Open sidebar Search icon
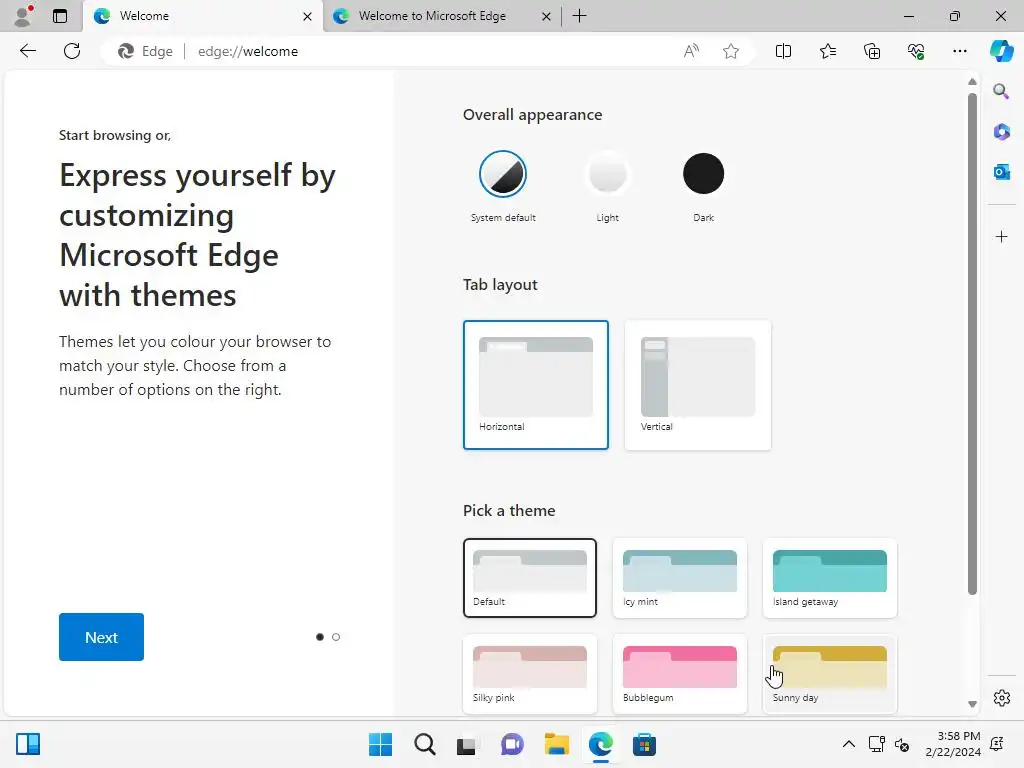Screen dimensions: 1024x768 point(1001,91)
